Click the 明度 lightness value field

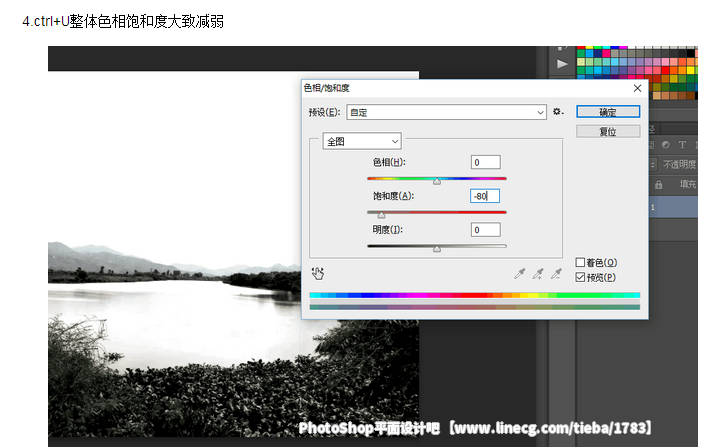(x=486, y=230)
